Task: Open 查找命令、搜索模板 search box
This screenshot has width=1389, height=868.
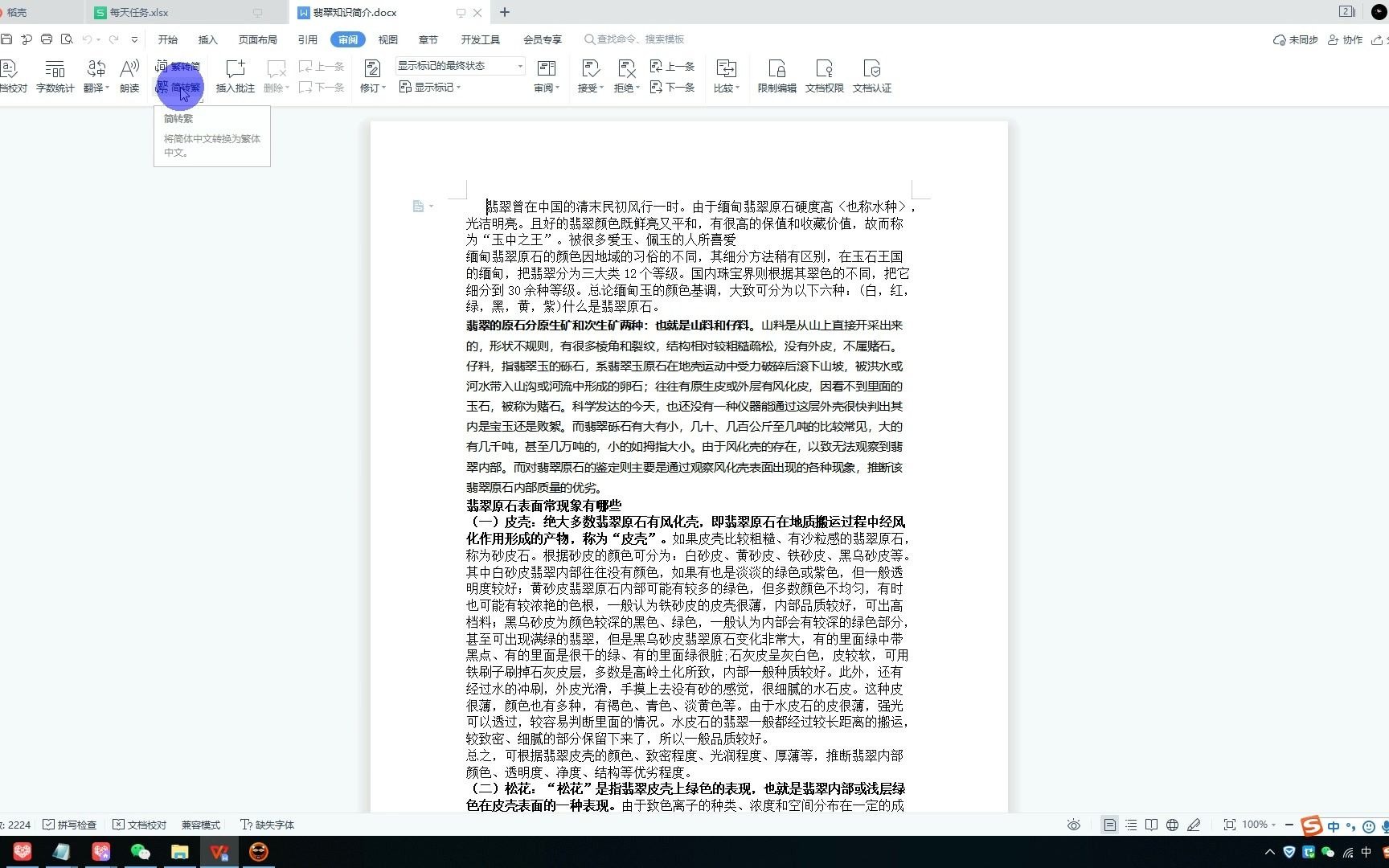Action: tap(635, 39)
